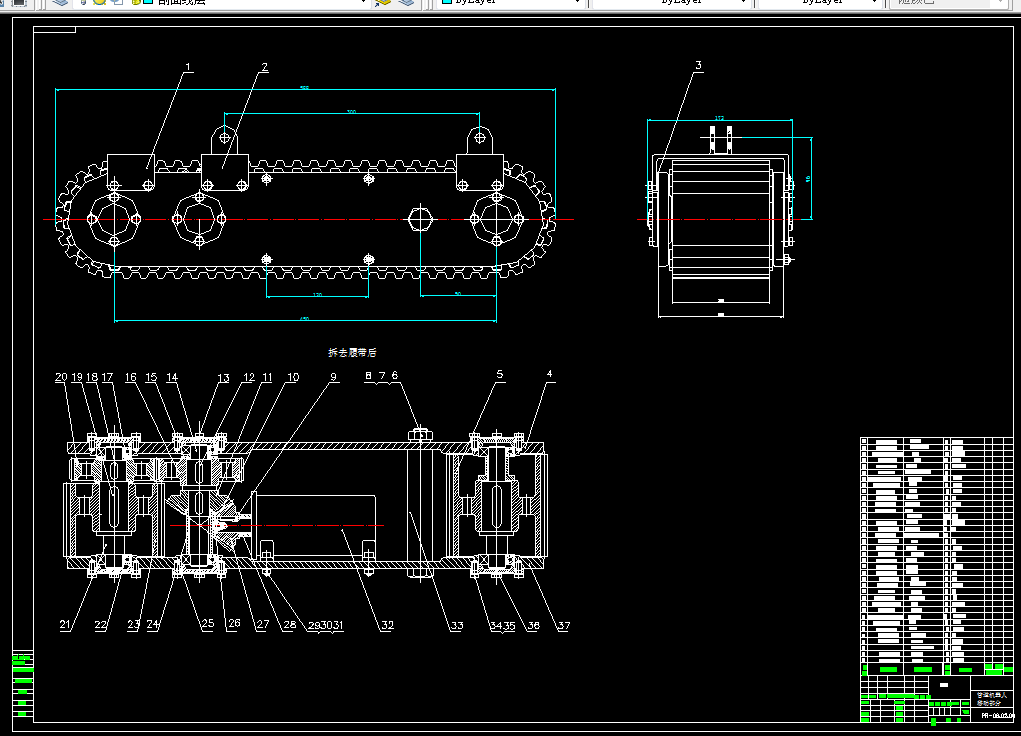Select part callout number 26
Screen dimensions: 1021x736
(x=234, y=623)
